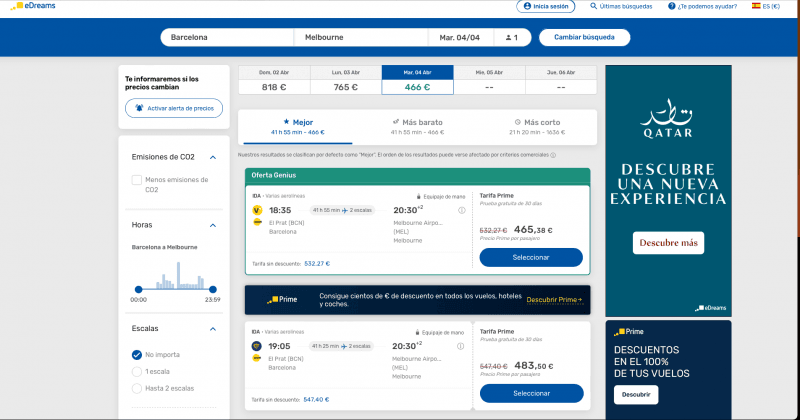Select Dom. 02 Abr date at 818 €
Image resolution: width=800 pixels, height=420 pixels.
[x=274, y=80]
